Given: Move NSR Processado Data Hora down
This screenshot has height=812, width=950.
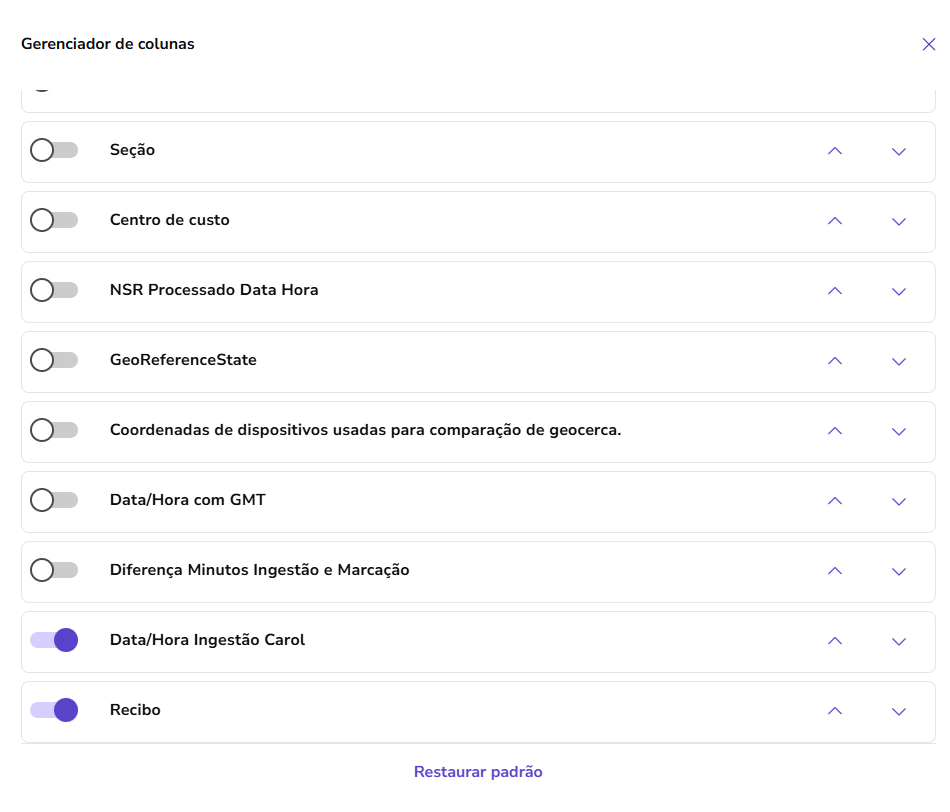Looking at the screenshot, I should click(x=898, y=292).
